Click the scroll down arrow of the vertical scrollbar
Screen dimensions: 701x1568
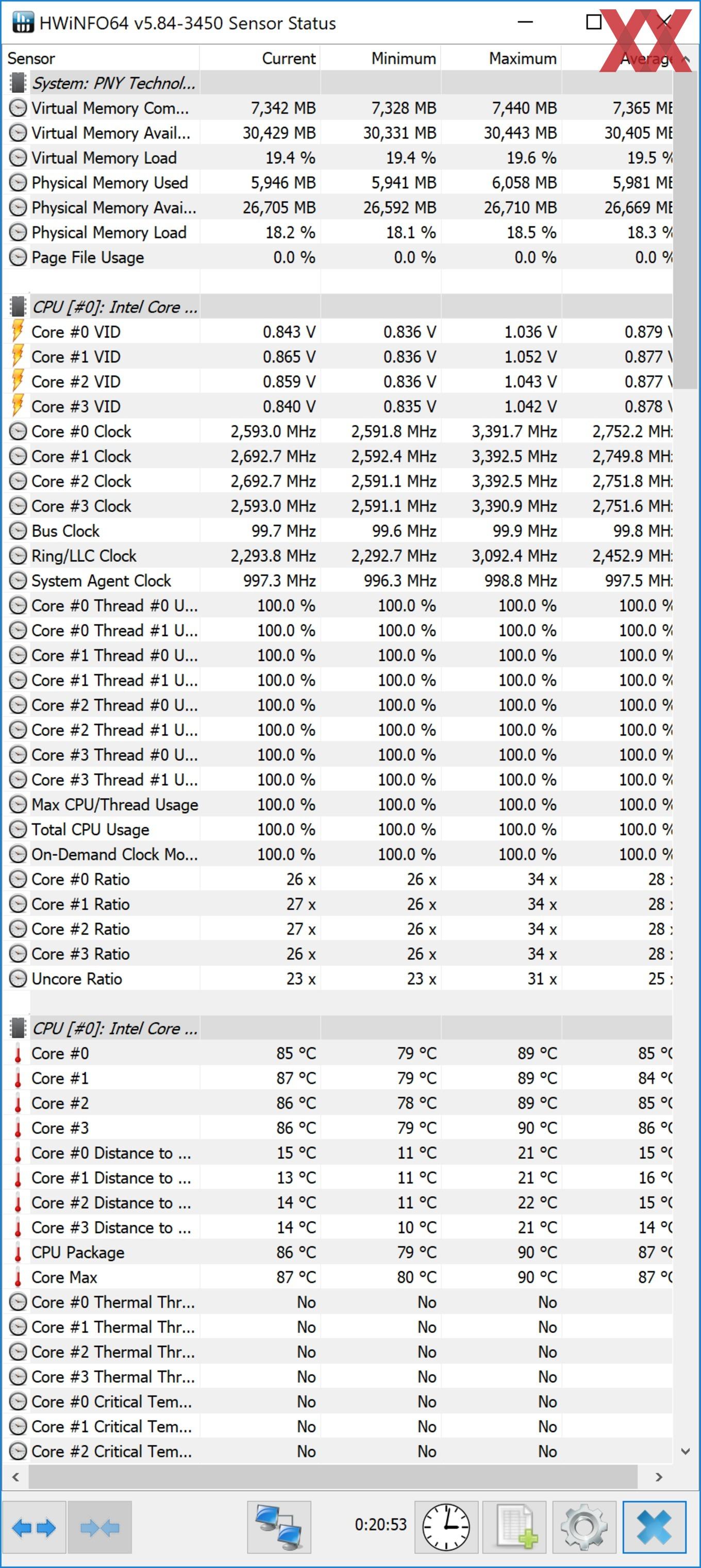[686, 1452]
